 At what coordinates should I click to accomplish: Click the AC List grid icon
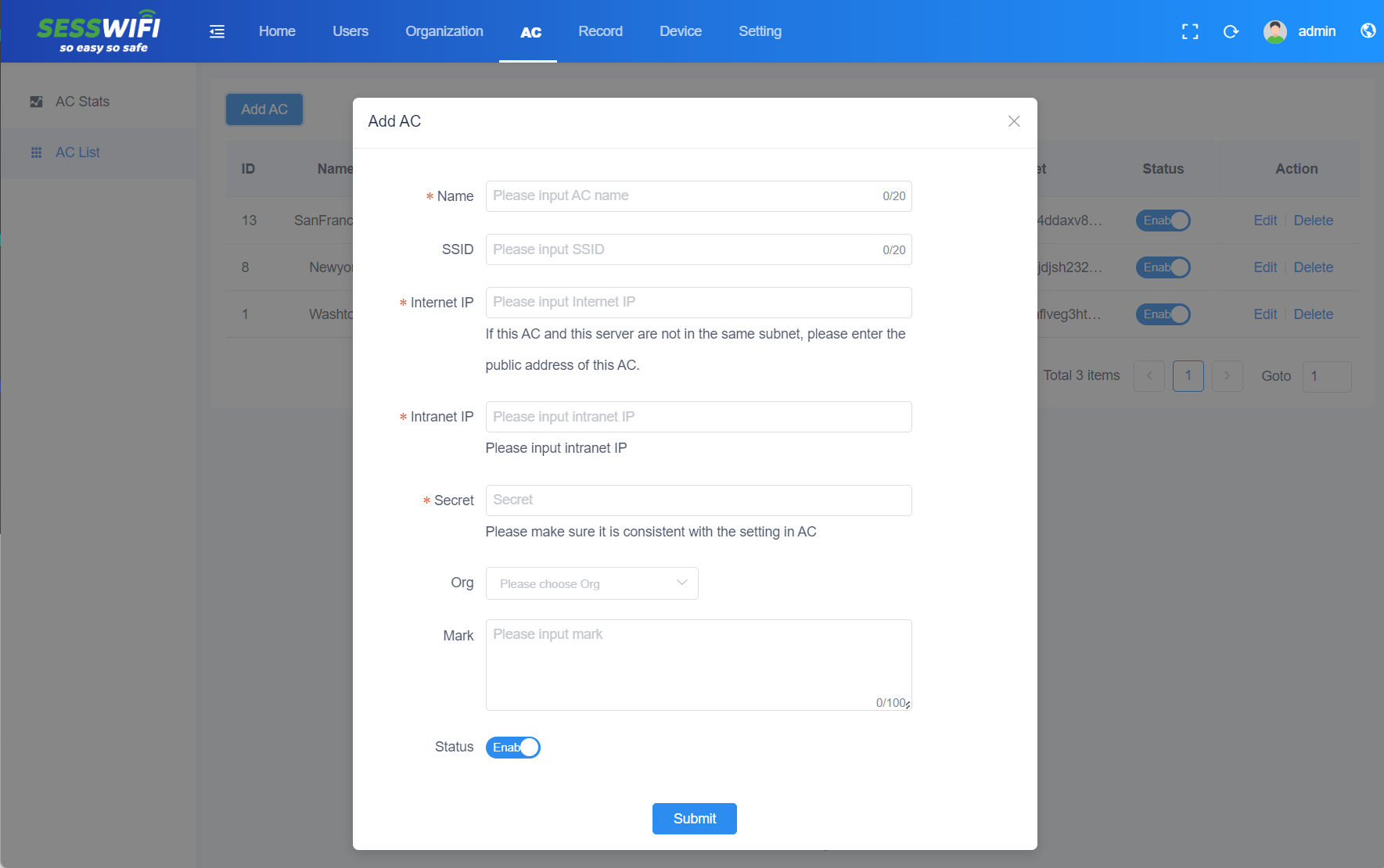point(36,152)
